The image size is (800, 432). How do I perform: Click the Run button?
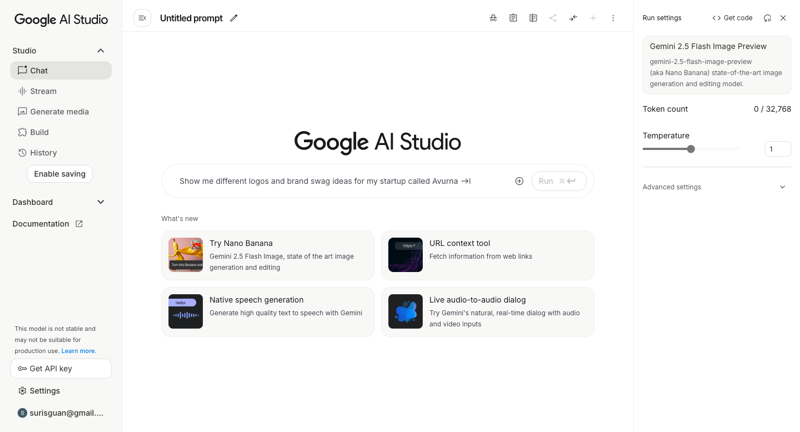pyautogui.click(x=559, y=181)
